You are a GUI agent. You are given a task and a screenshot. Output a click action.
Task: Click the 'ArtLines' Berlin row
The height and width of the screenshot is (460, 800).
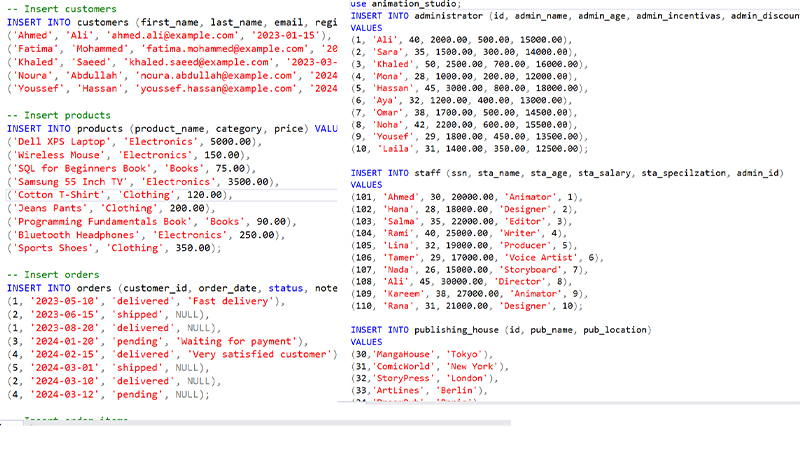(419, 391)
